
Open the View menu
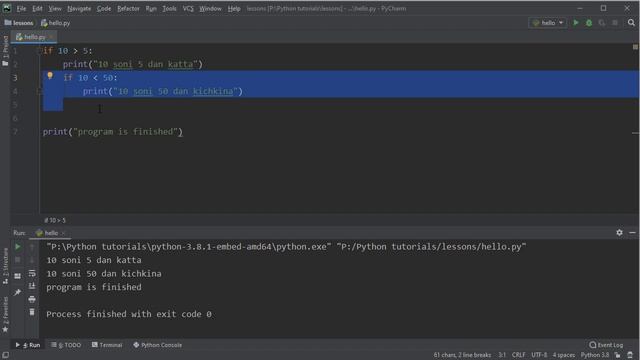click(55, 8)
